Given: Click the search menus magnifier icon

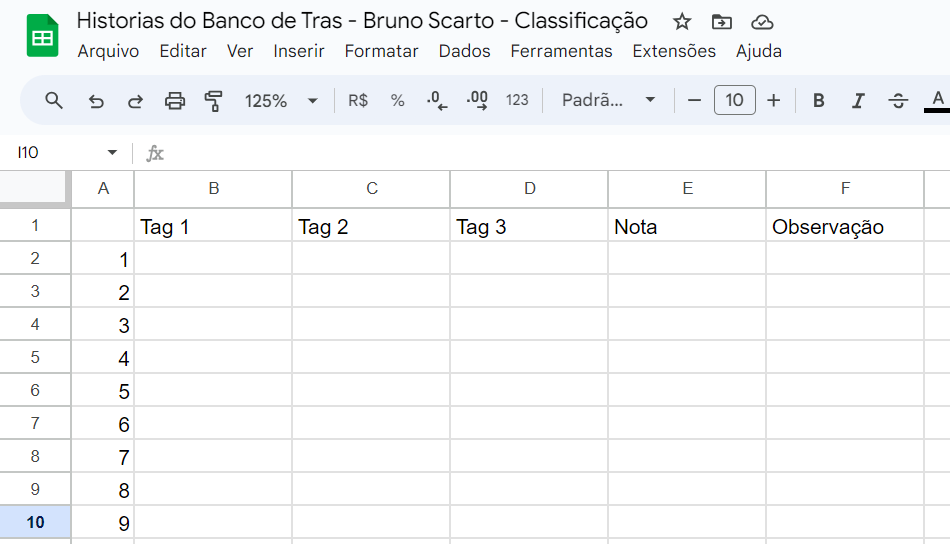Looking at the screenshot, I should coord(54,101).
